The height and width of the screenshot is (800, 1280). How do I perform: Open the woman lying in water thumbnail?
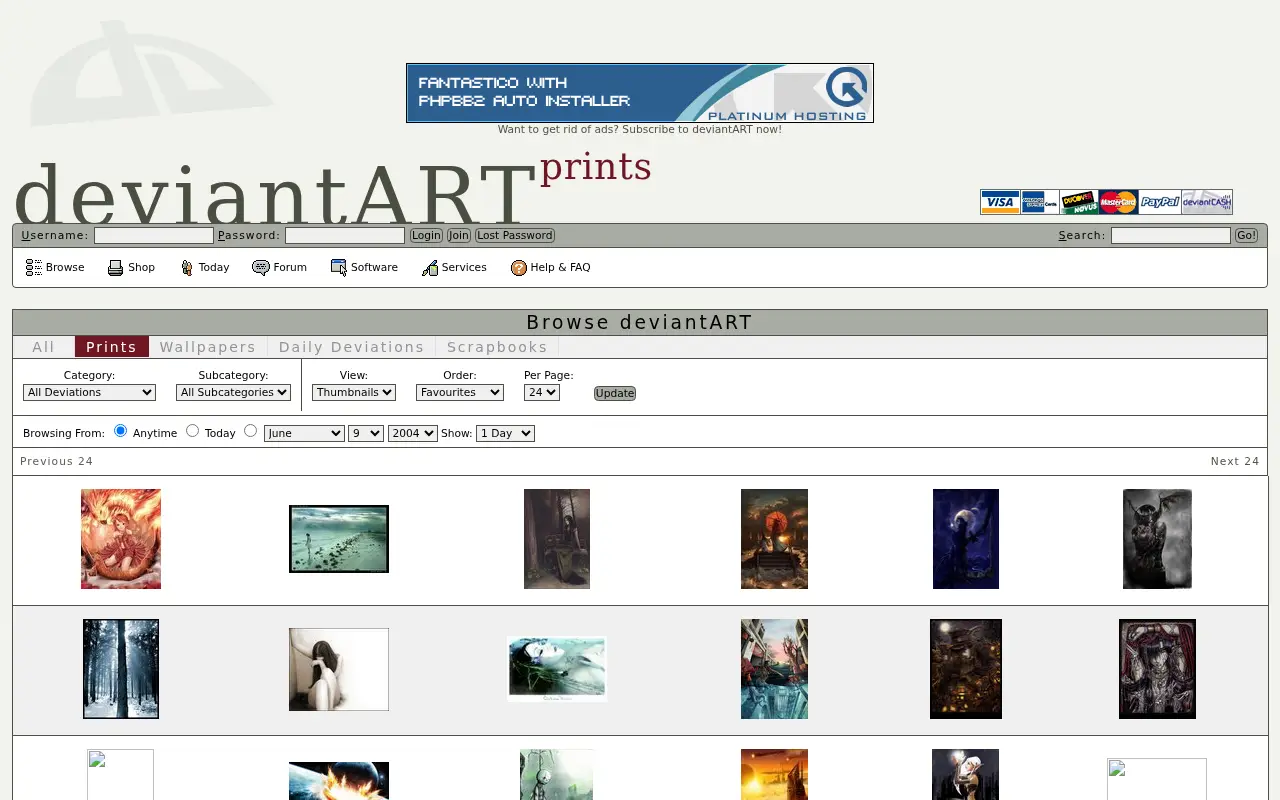point(557,669)
